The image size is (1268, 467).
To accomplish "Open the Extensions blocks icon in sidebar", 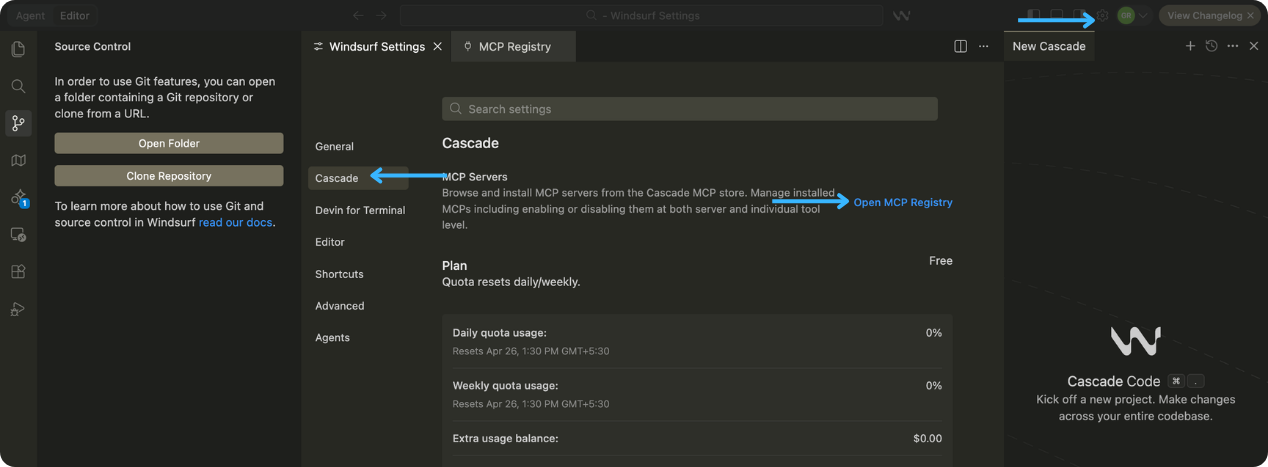I will [17, 271].
